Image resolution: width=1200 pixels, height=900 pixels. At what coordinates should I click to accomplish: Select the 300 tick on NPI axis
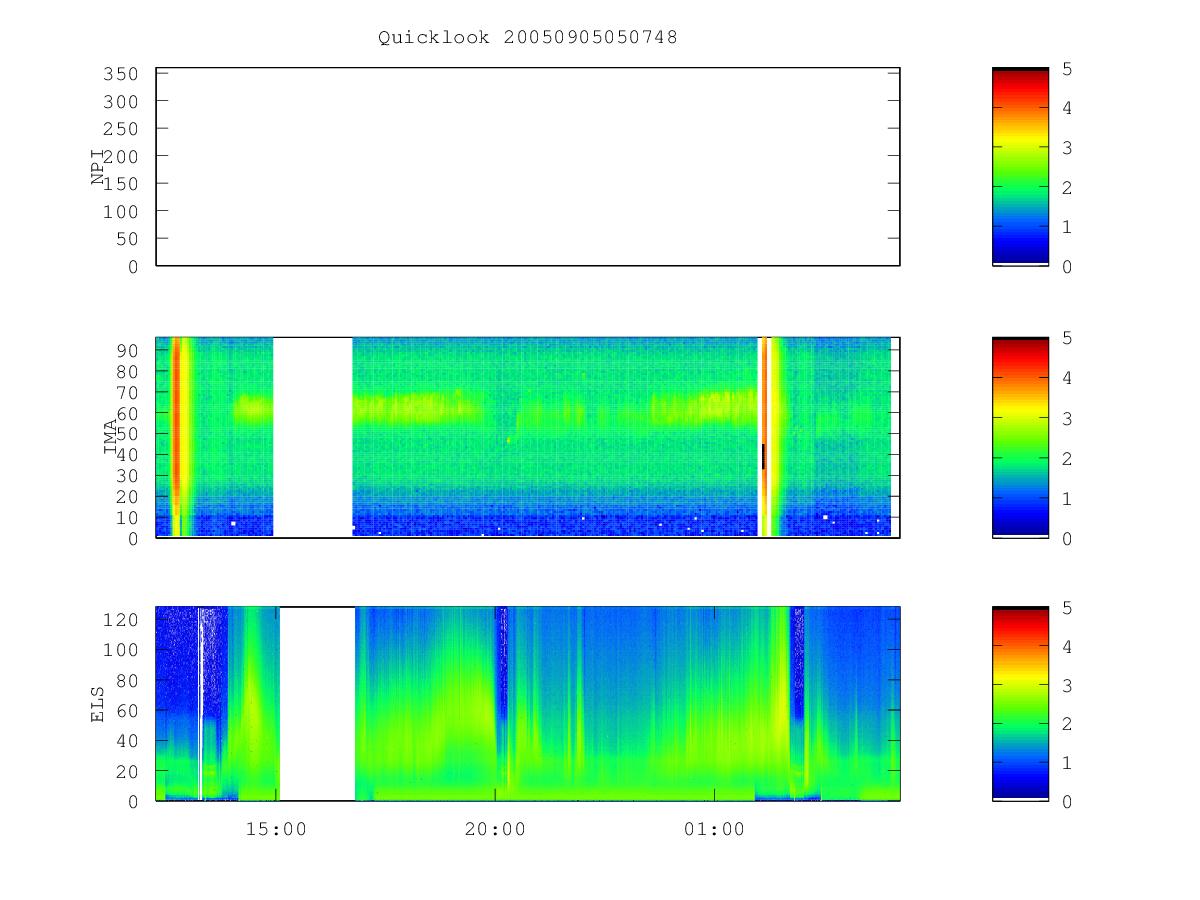[119, 101]
